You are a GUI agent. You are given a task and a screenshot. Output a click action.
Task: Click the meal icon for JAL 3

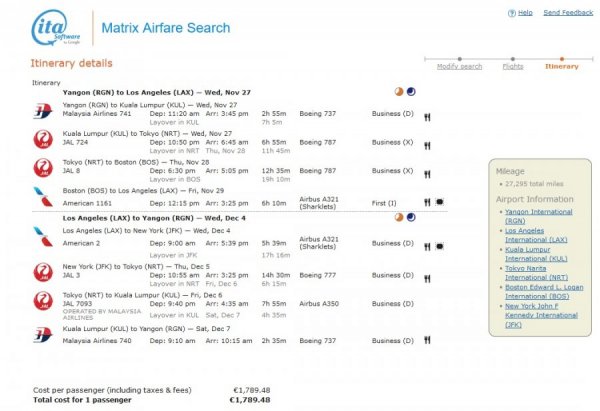427,279
